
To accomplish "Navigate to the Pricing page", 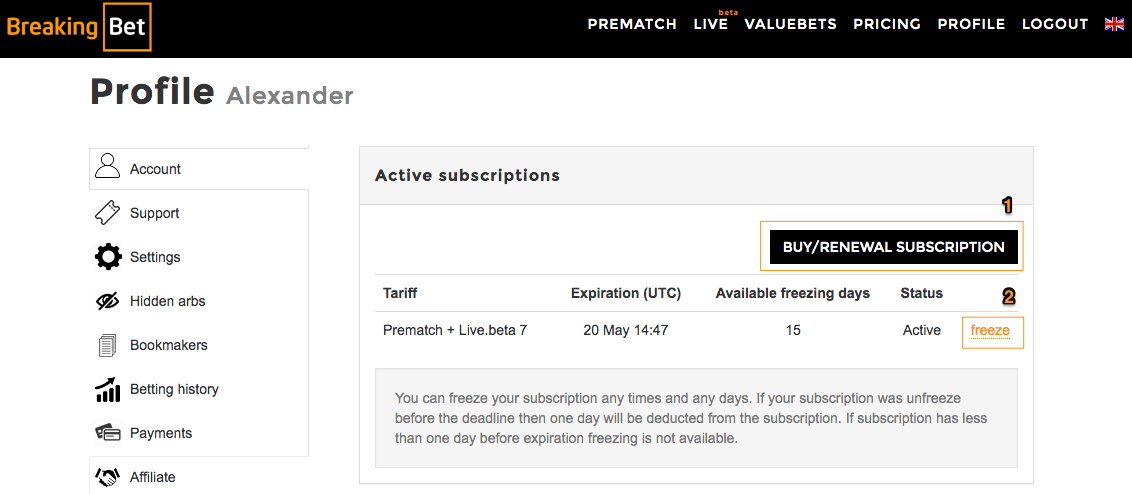I will [887, 24].
